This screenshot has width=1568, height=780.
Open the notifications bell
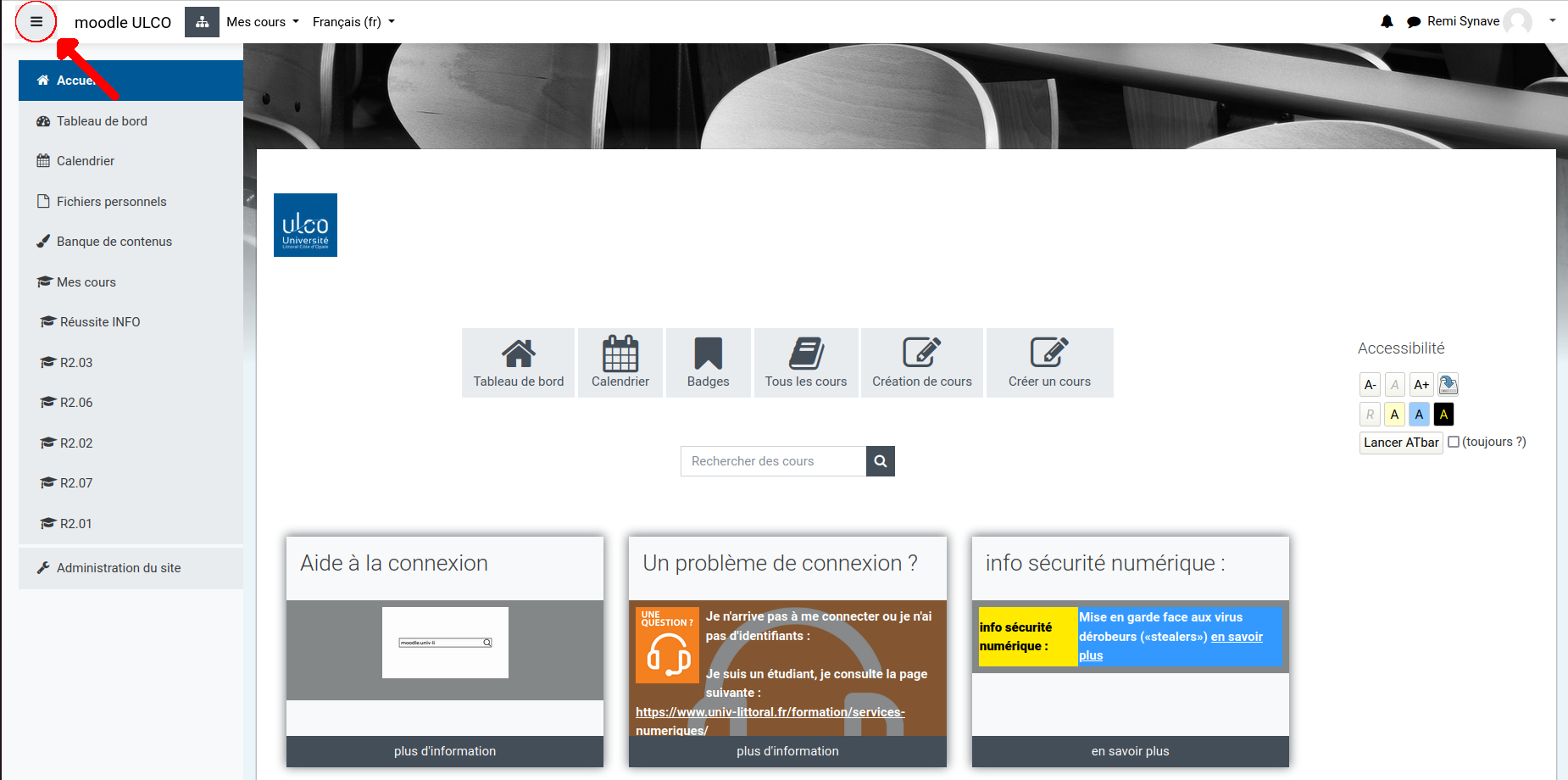1387,22
